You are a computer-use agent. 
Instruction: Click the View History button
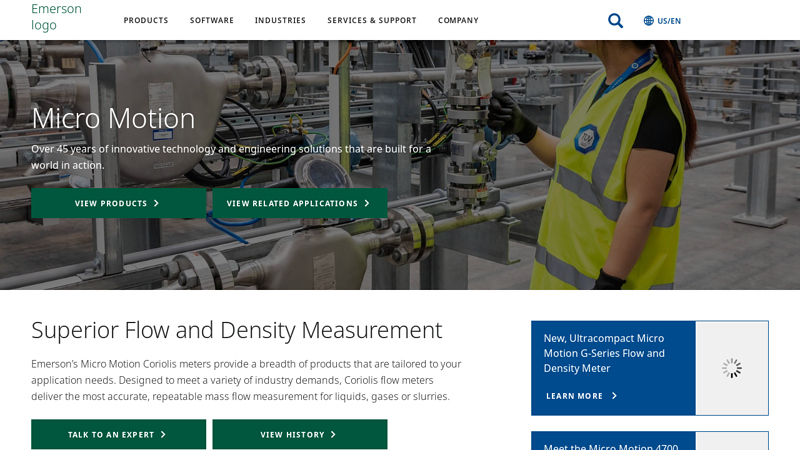click(300, 434)
